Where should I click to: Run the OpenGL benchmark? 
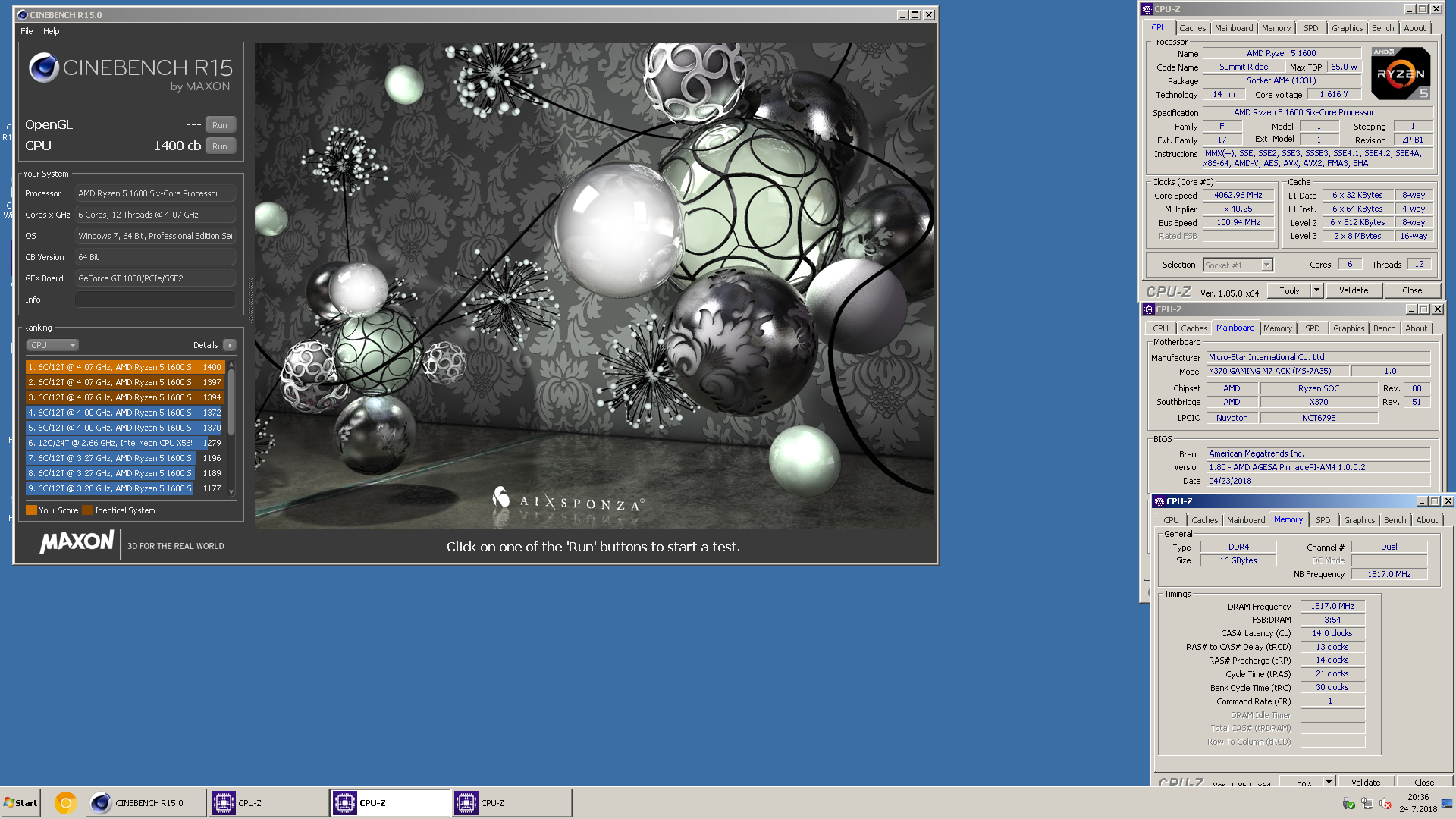pos(220,125)
